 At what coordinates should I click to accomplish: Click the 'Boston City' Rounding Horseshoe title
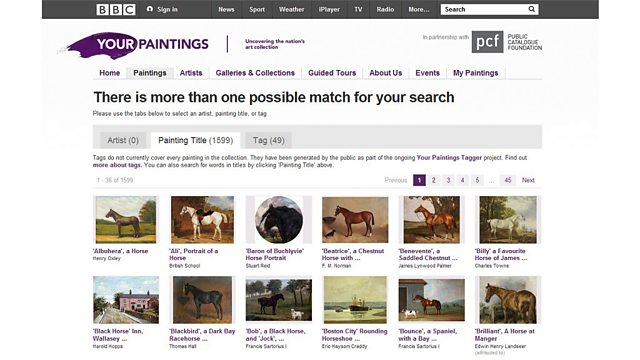[x=355, y=335]
